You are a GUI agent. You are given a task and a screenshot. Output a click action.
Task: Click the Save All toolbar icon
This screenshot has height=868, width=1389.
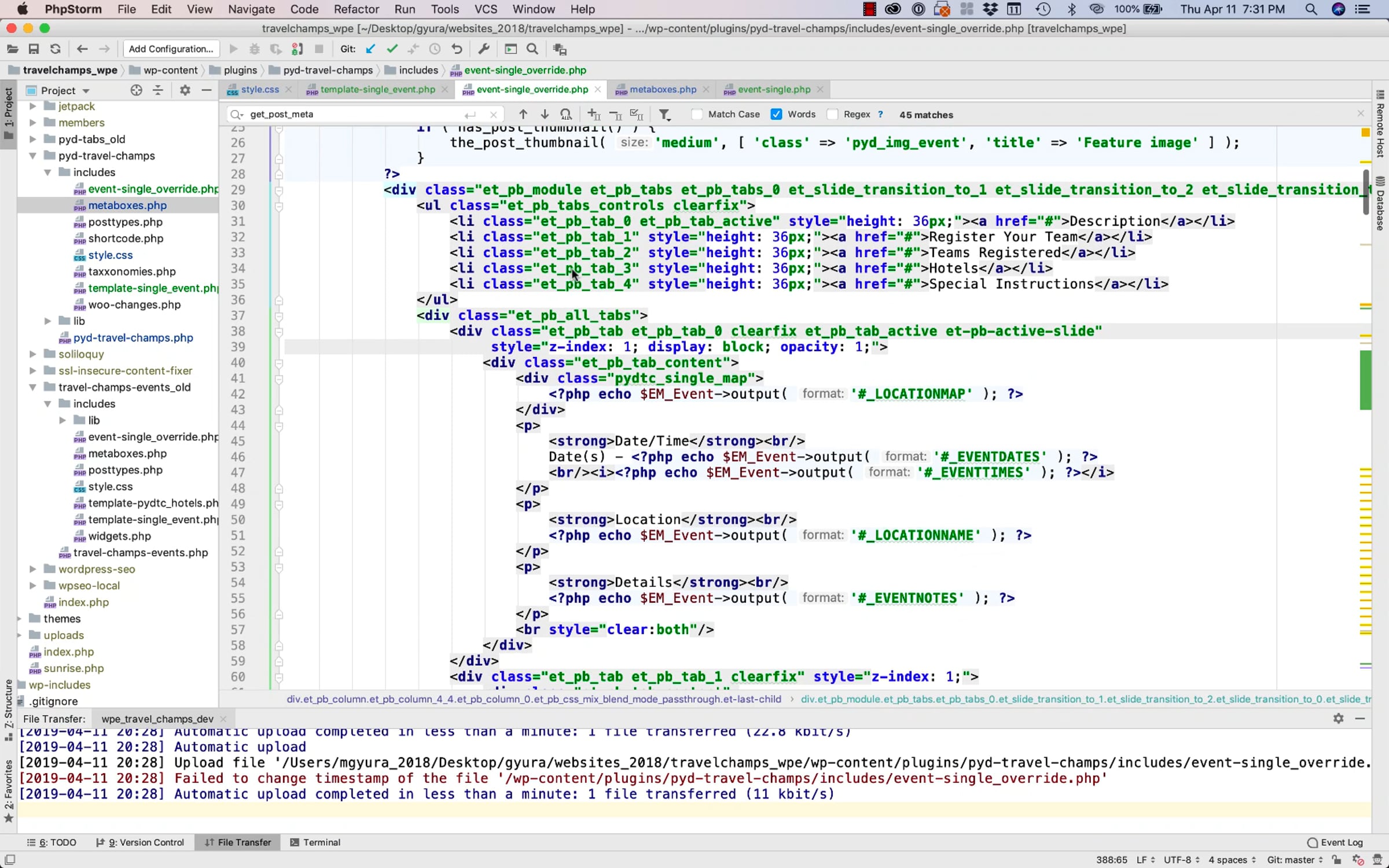tap(34, 49)
